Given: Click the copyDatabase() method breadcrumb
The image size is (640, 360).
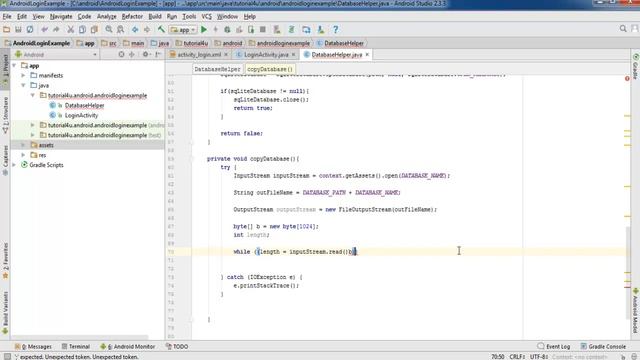Looking at the screenshot, I should [x=270, y=69].
